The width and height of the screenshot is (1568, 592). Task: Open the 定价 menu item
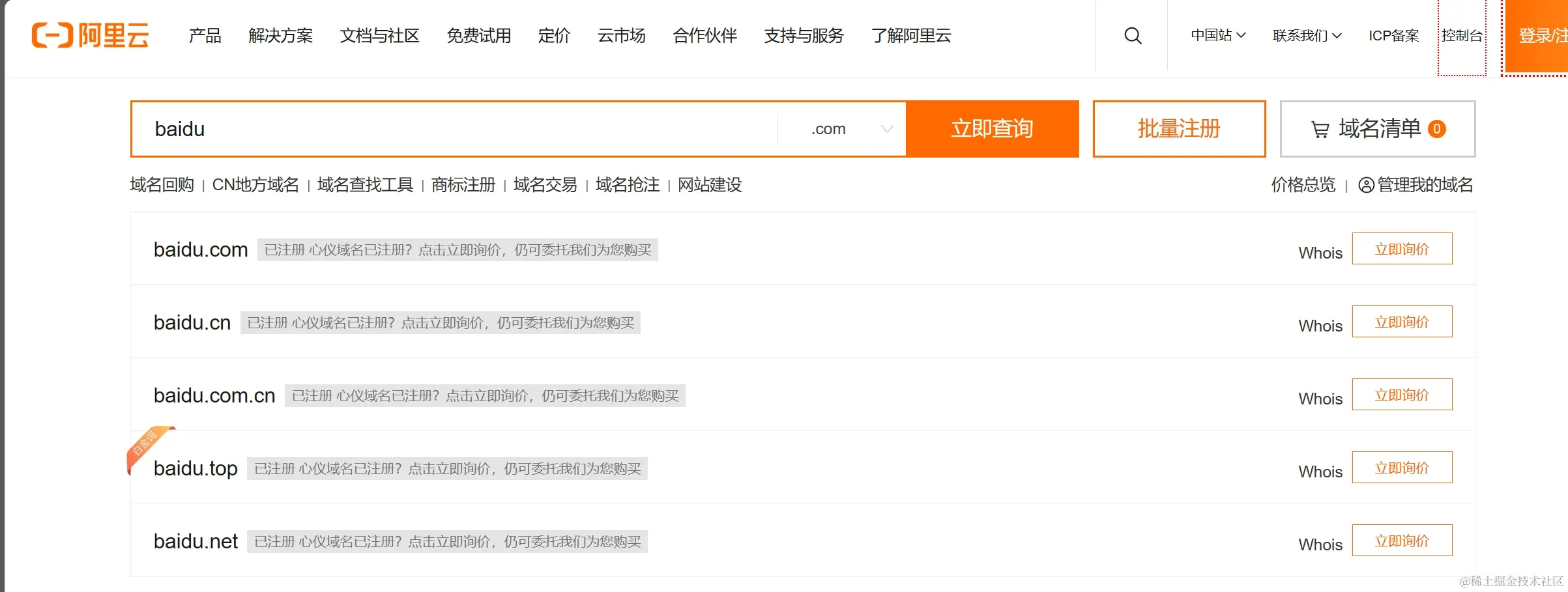554,35
